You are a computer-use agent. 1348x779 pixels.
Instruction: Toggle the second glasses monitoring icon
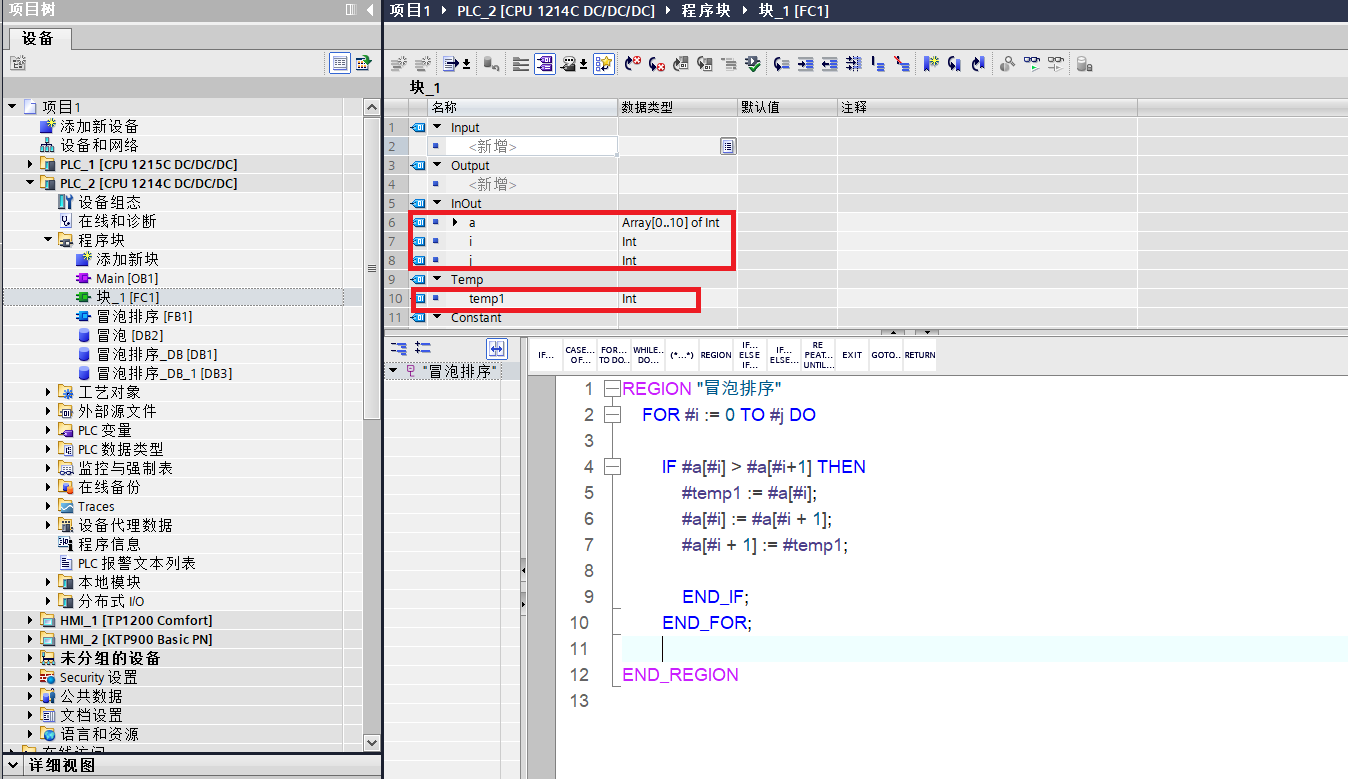[x=1056, y=63]
